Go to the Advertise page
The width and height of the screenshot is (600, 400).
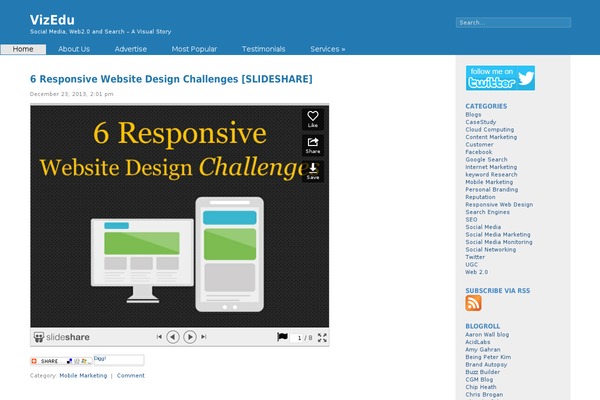(130, 49)
